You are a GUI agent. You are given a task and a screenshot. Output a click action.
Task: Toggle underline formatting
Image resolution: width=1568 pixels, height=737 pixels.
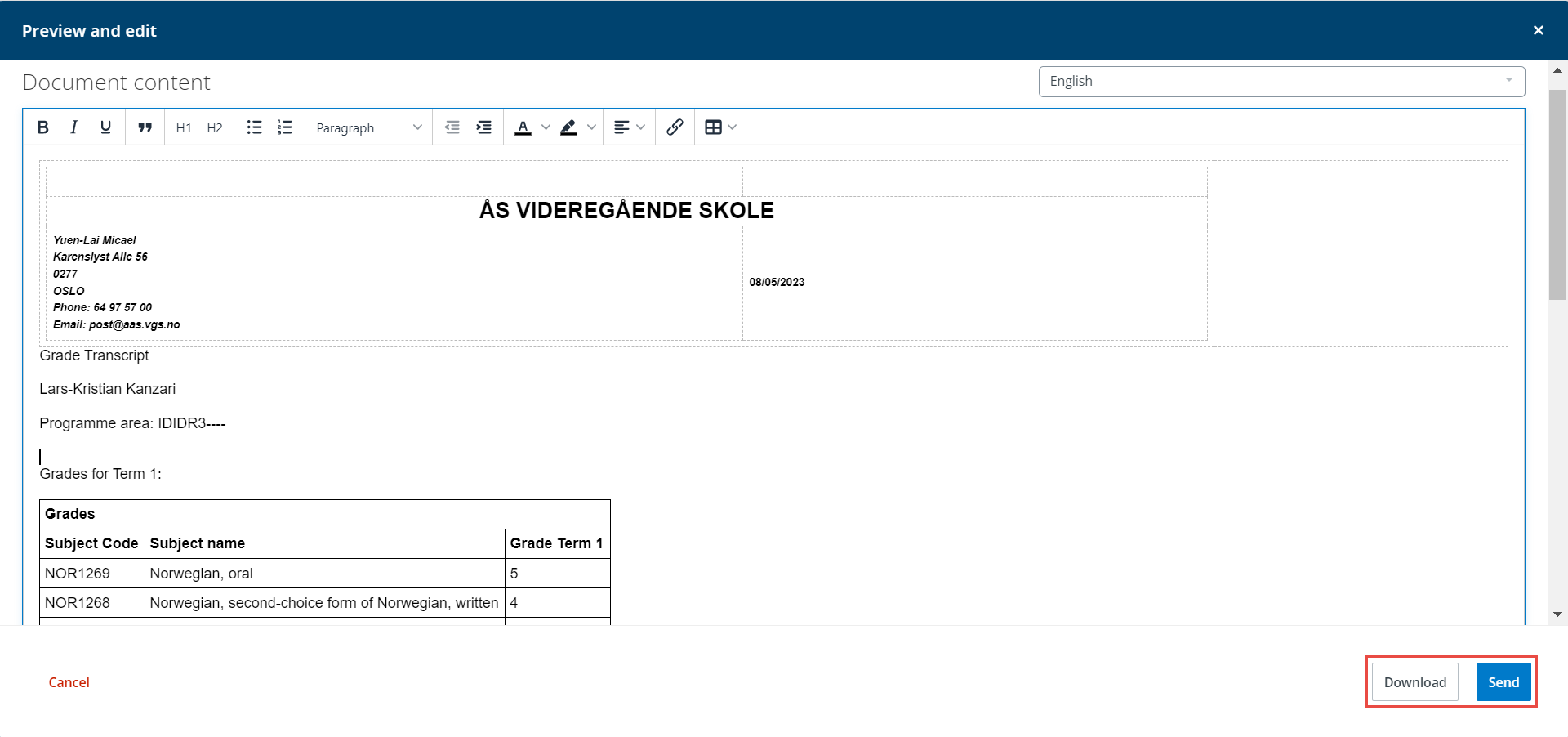click(105, 127)
